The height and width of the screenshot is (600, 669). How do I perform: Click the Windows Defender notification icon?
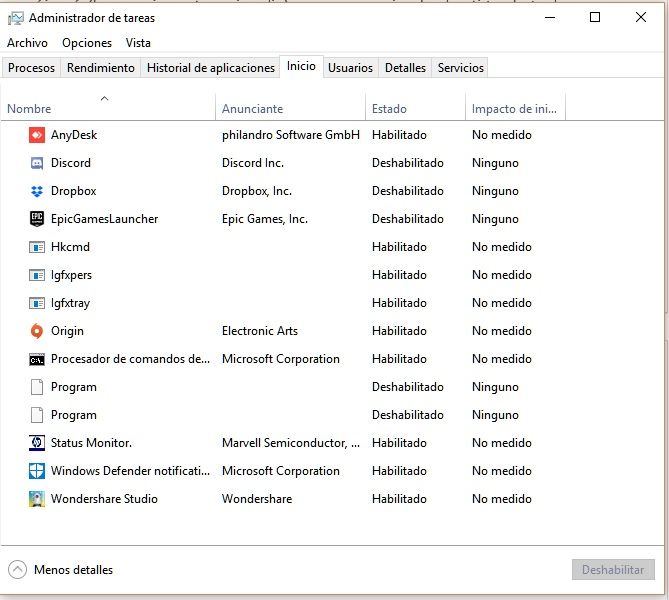click(x=37, y=471)
